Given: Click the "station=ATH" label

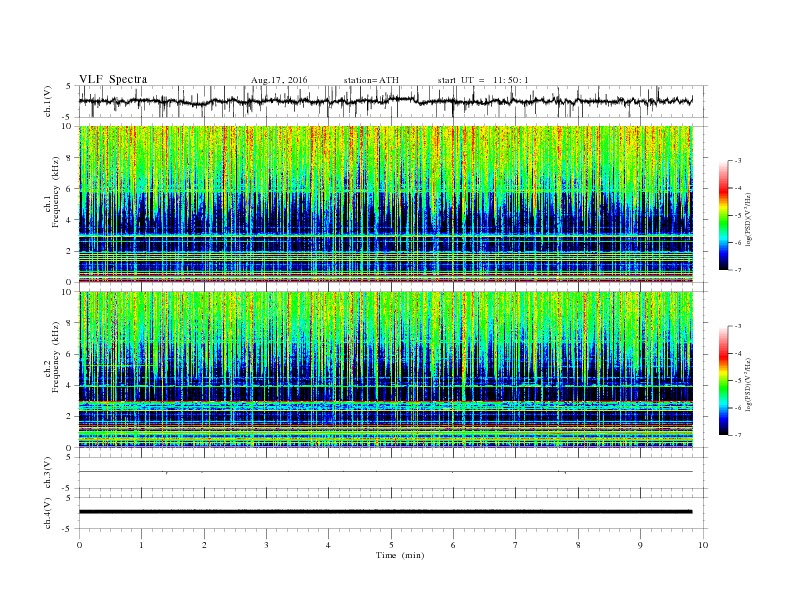Looking at the screenshot, I should (x=371, y=80).
